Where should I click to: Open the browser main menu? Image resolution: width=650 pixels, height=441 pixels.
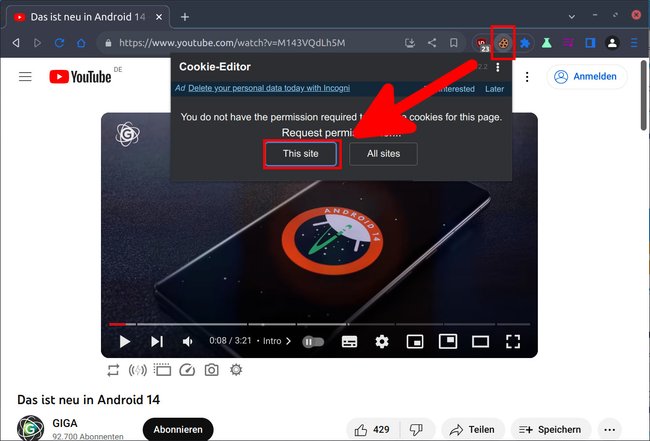634,43
